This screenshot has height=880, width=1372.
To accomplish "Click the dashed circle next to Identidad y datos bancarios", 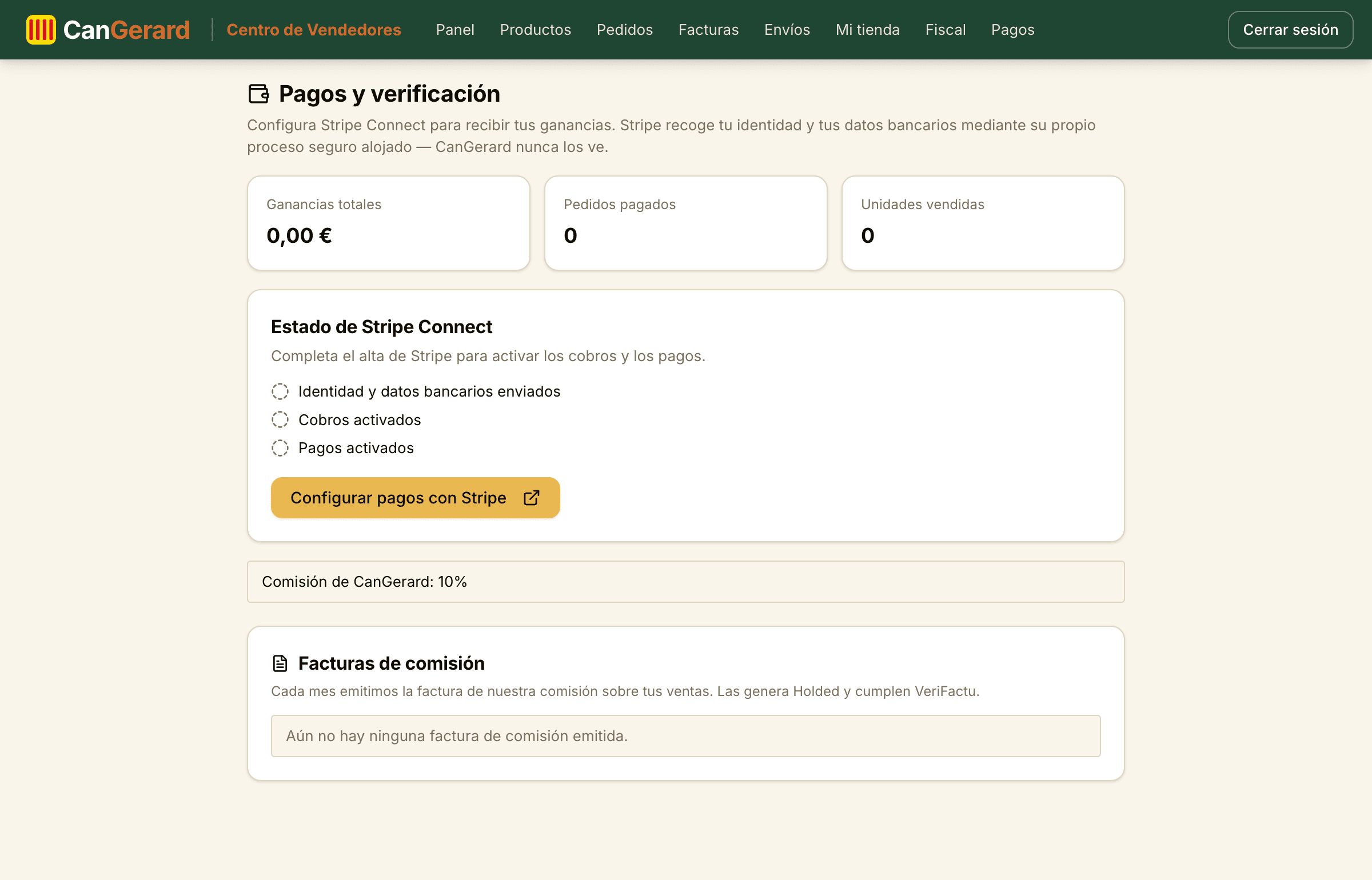I will coord(280,391).
